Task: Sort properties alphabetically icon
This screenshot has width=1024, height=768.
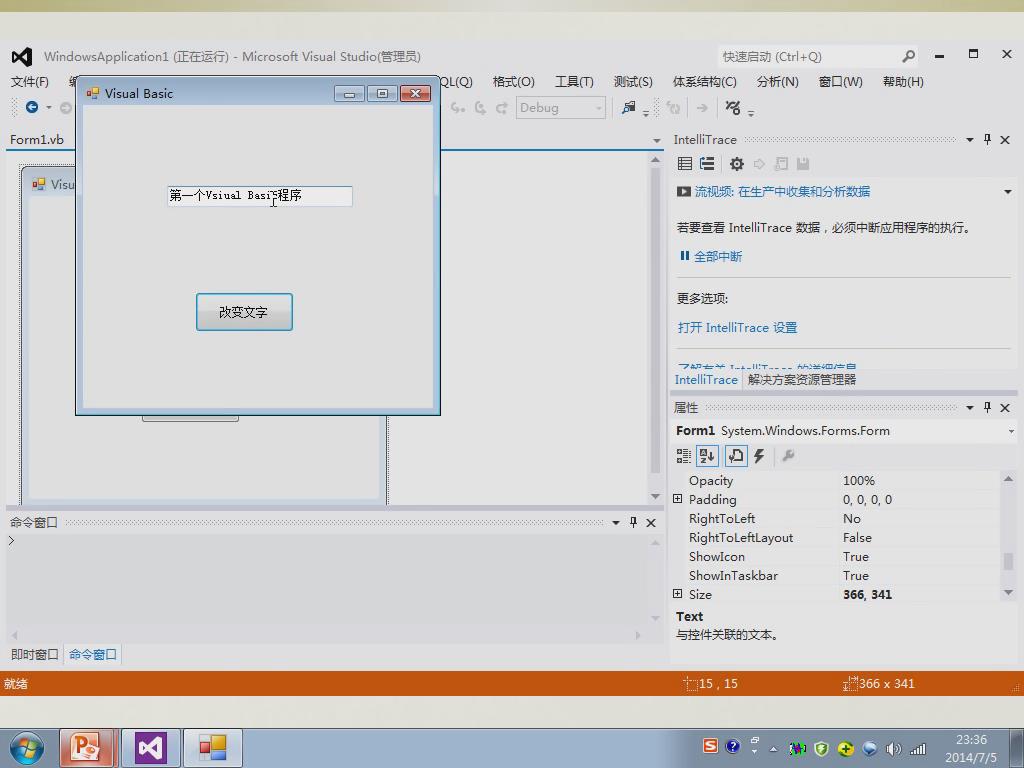Action: pyautogui.click(x=707, y=456)
